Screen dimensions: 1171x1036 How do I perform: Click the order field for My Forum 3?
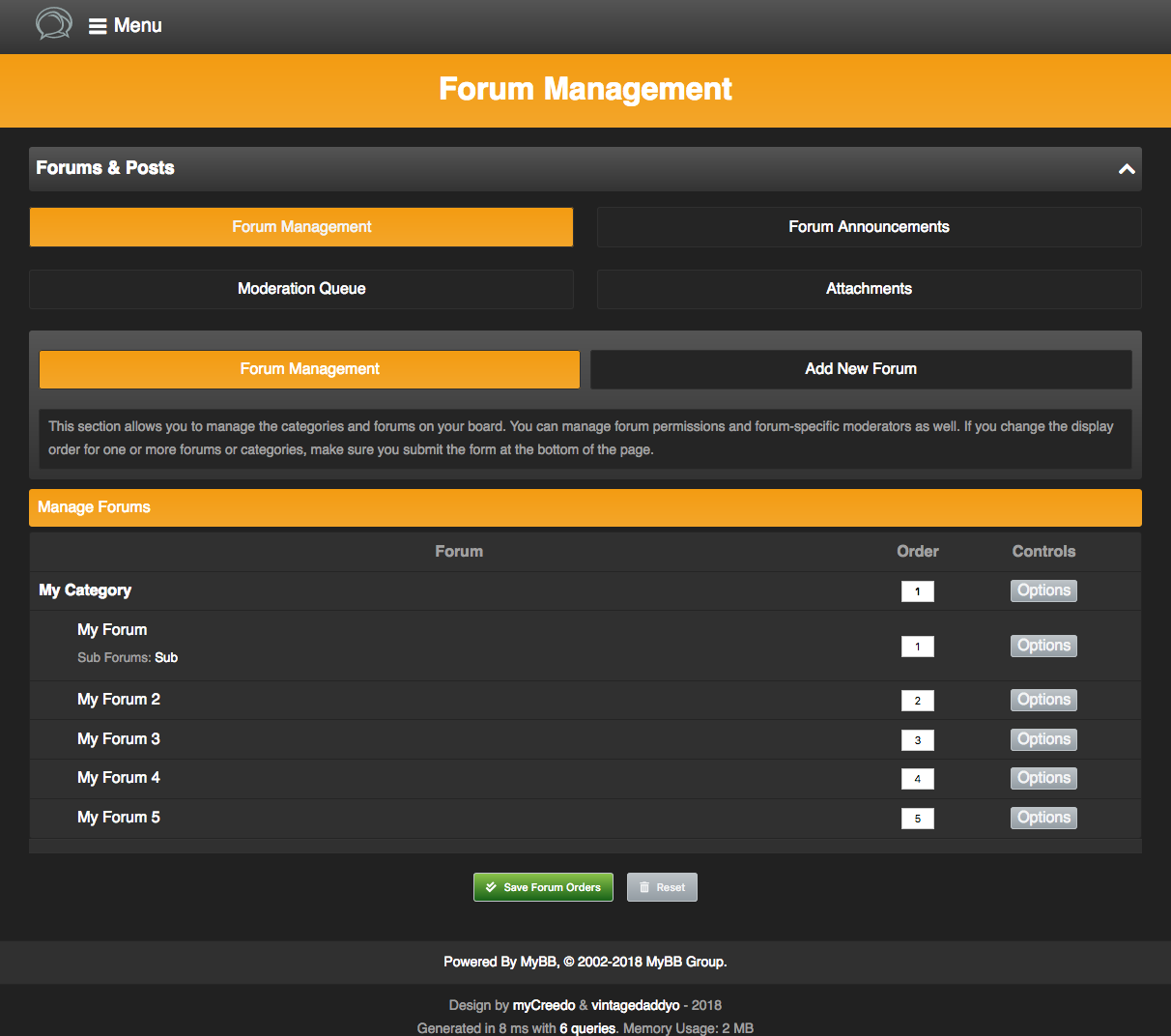917,740
